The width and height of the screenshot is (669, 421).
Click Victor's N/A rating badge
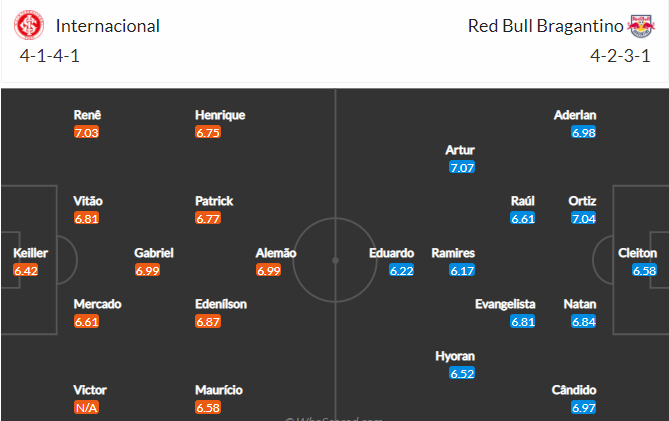(x=86, y=407)
